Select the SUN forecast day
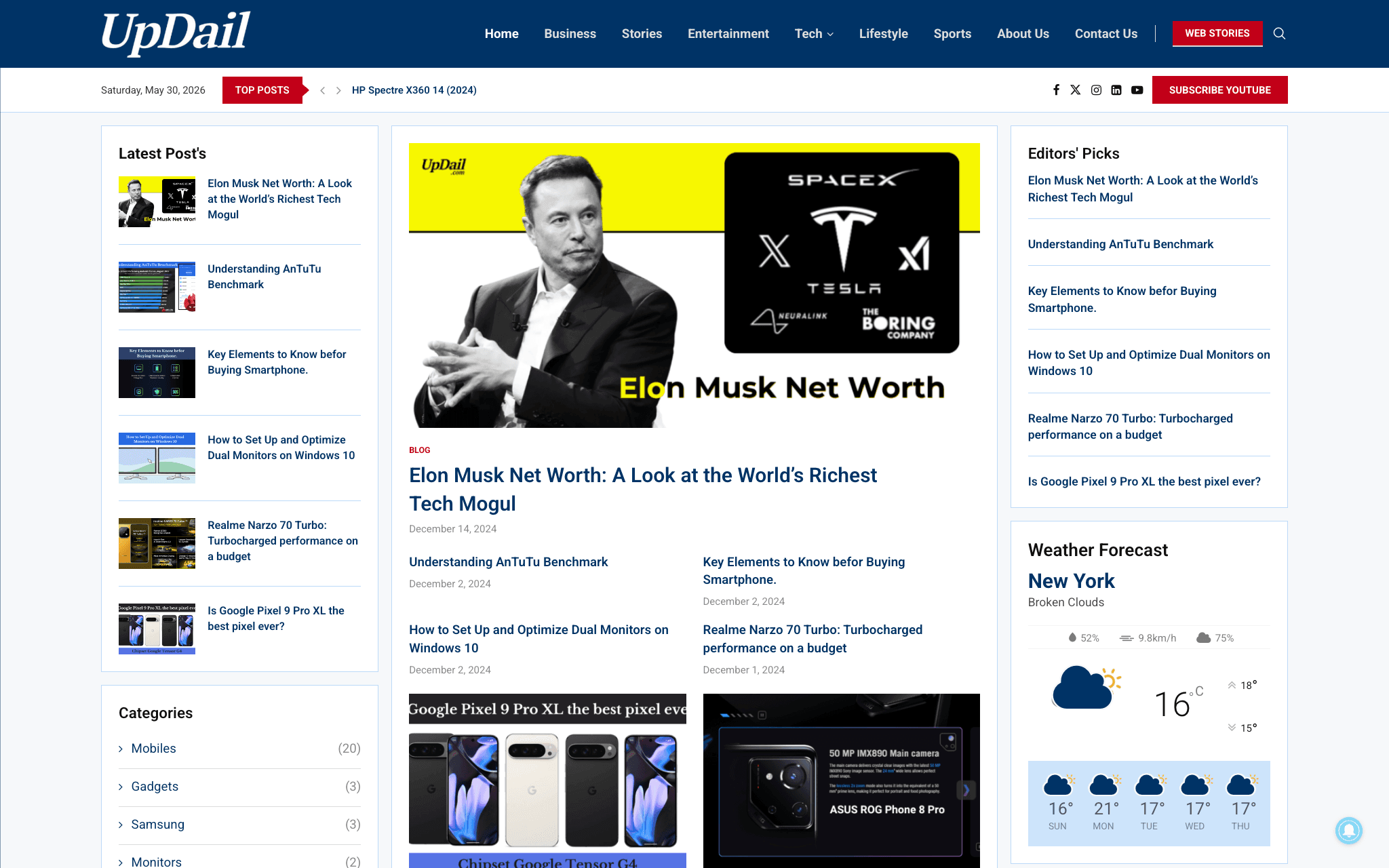This screenshot has height=868, width=1389. [1058, 802]
